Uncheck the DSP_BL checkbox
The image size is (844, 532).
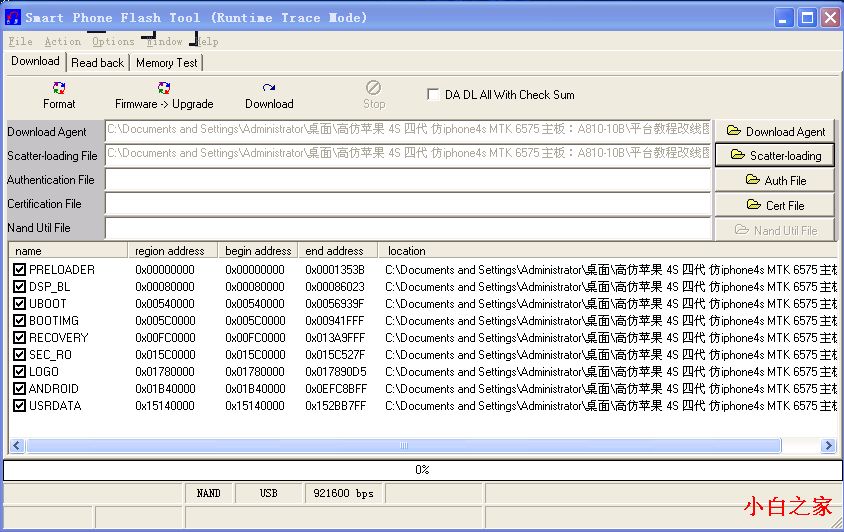pyautogui.click(x=19, y=286)
